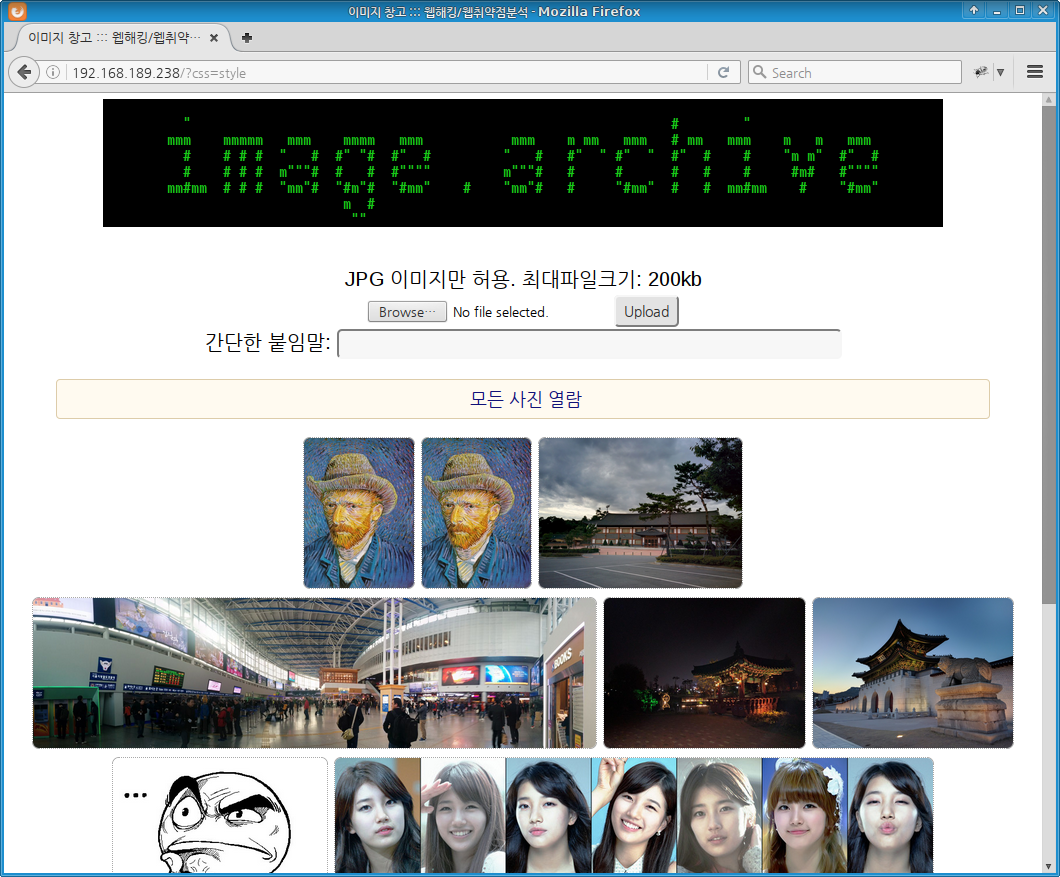
Task: Open the first Van Gogh portrait thumbnail
Action: point(359,513)
